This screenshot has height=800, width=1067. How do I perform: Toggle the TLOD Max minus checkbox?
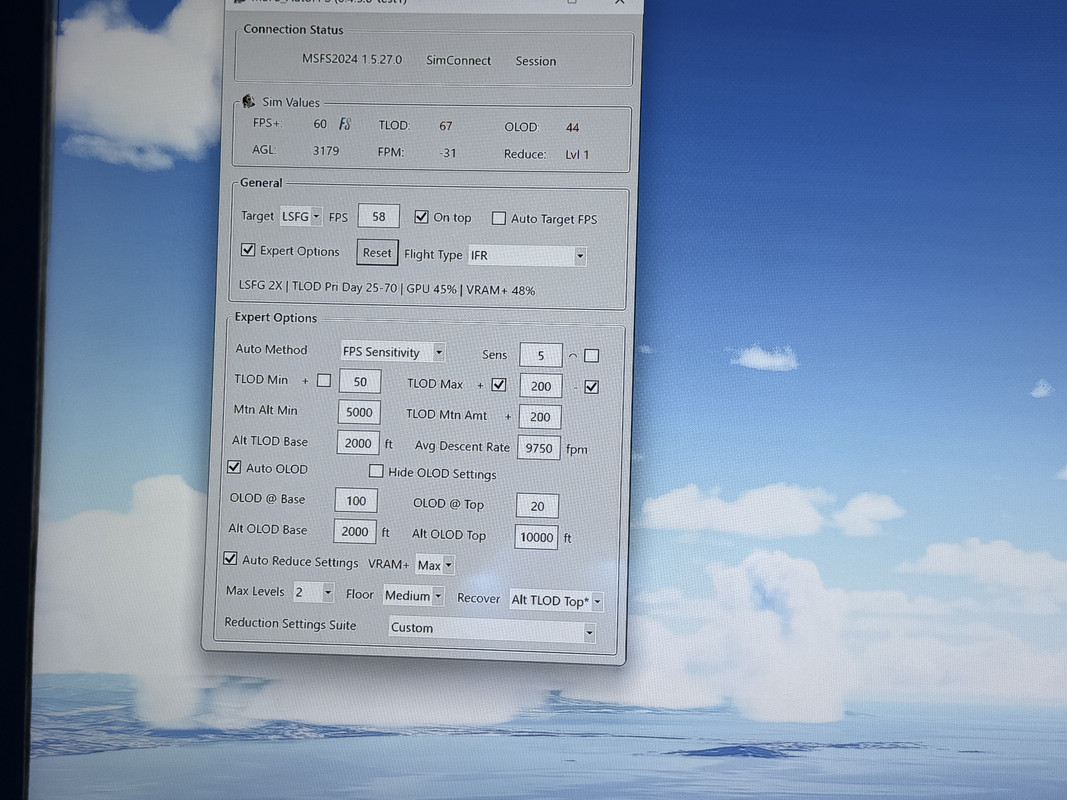point(591,386)
